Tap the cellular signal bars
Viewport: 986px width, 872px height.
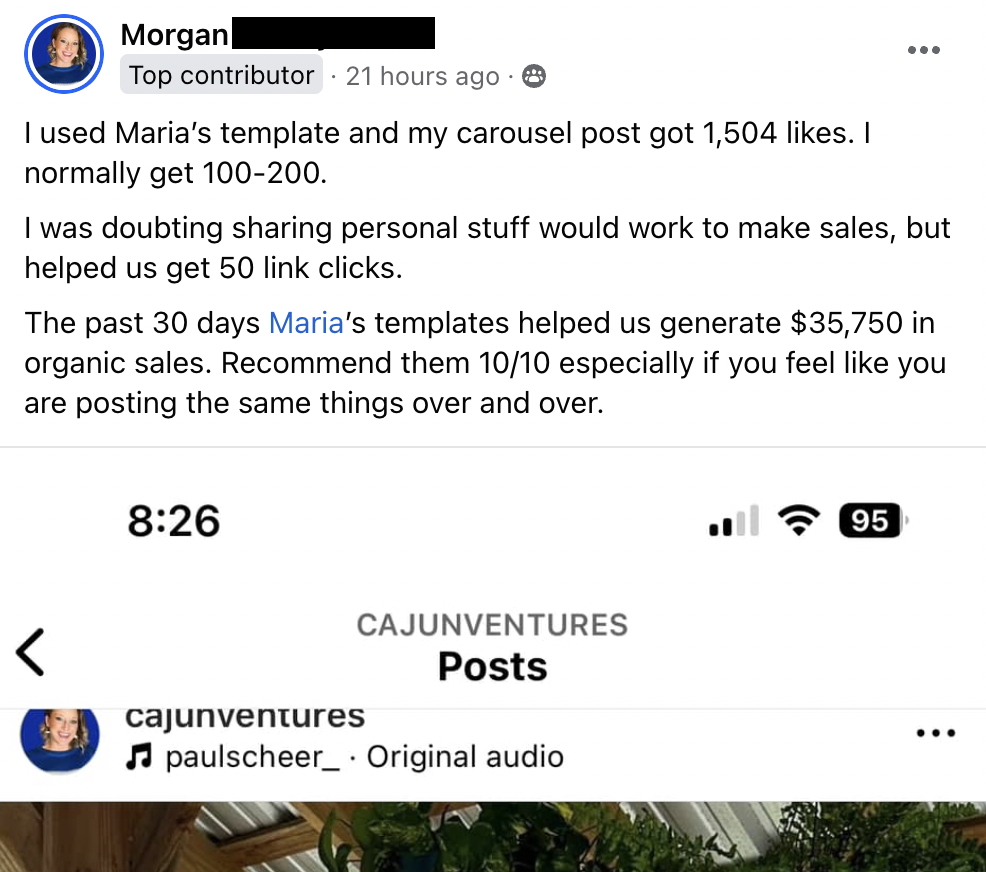tap(733, 521)
